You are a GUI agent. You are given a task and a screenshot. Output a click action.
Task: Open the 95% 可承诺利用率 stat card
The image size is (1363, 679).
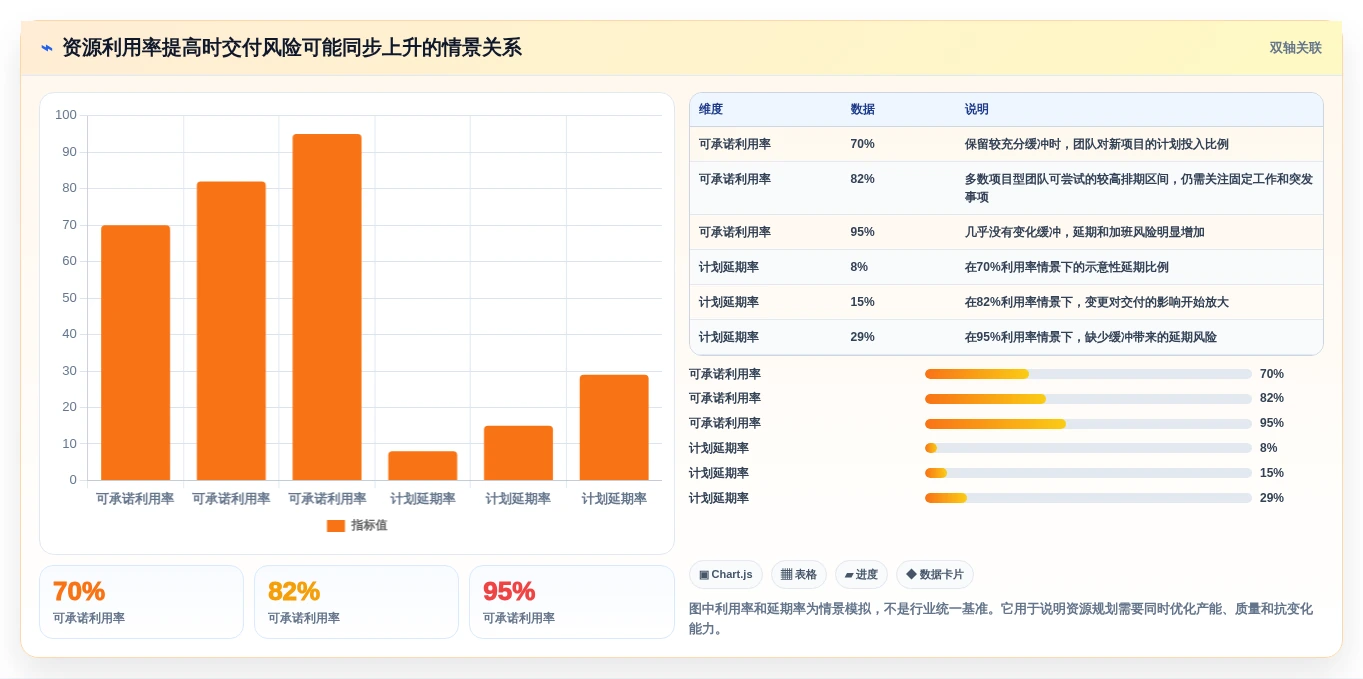click(571, 602)
